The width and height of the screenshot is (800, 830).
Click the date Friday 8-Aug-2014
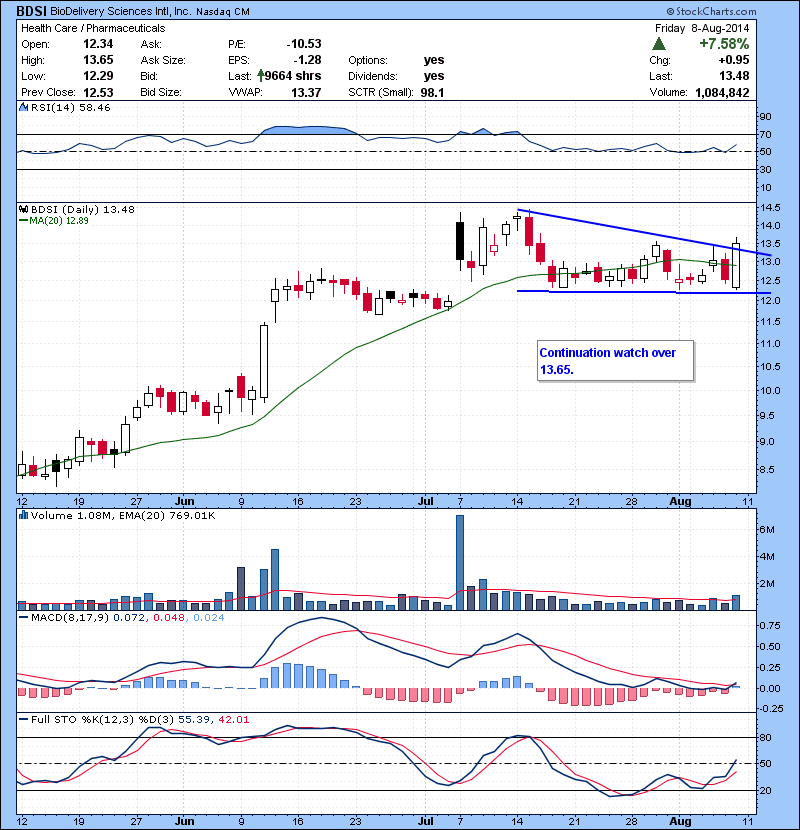pyautogui.click(x=702, y=28)
